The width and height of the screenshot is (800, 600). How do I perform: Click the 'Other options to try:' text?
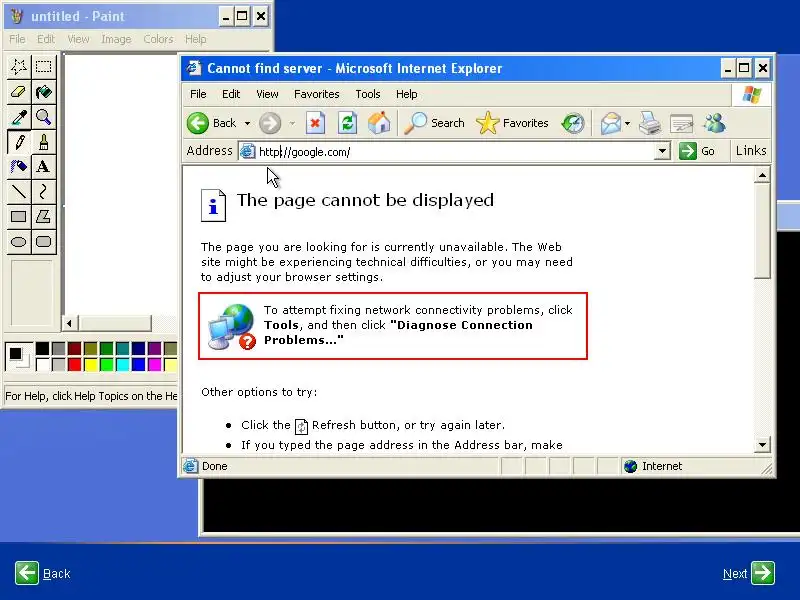point(259,392)
